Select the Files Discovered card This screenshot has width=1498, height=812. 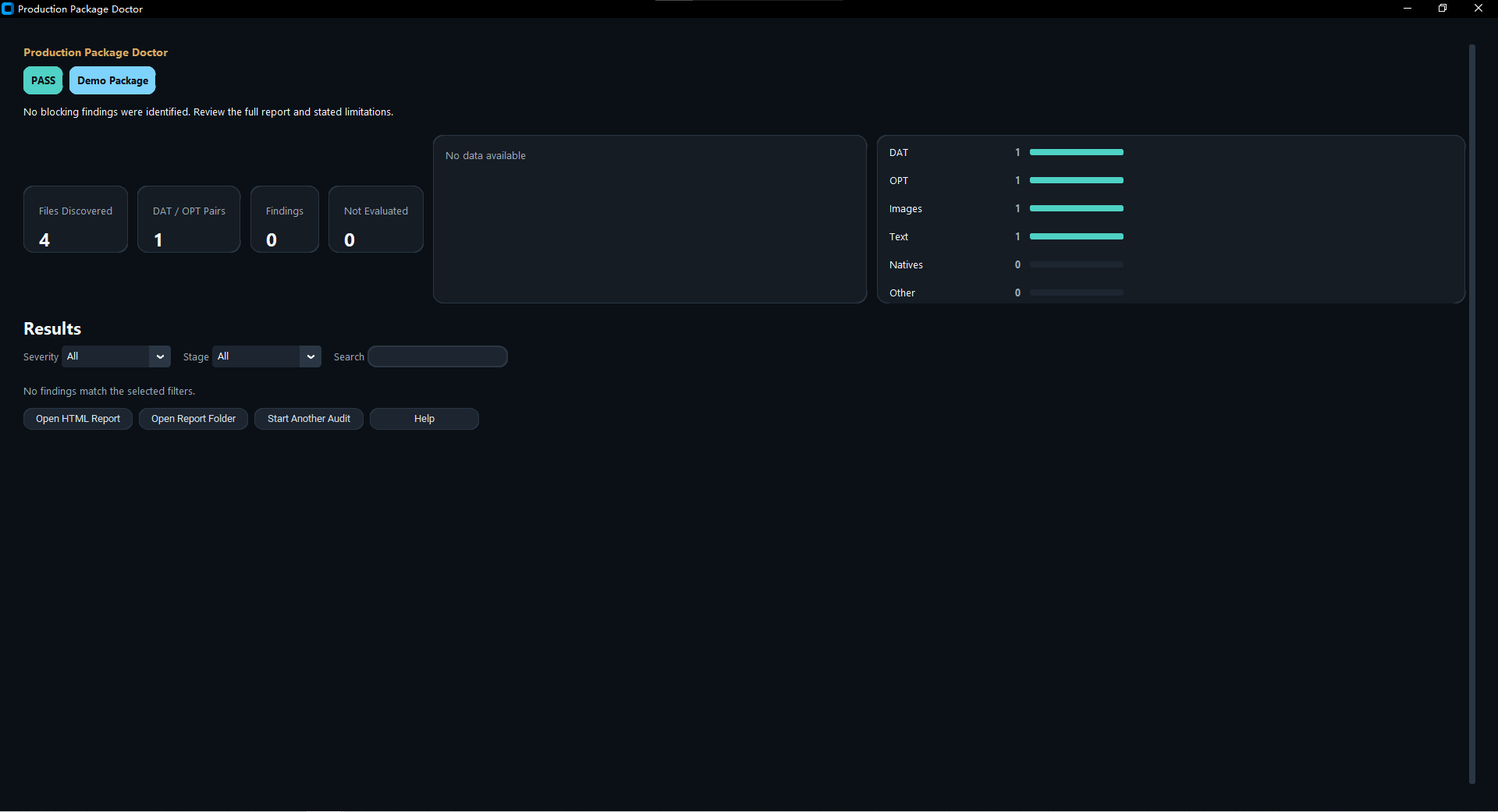(76, 219)
